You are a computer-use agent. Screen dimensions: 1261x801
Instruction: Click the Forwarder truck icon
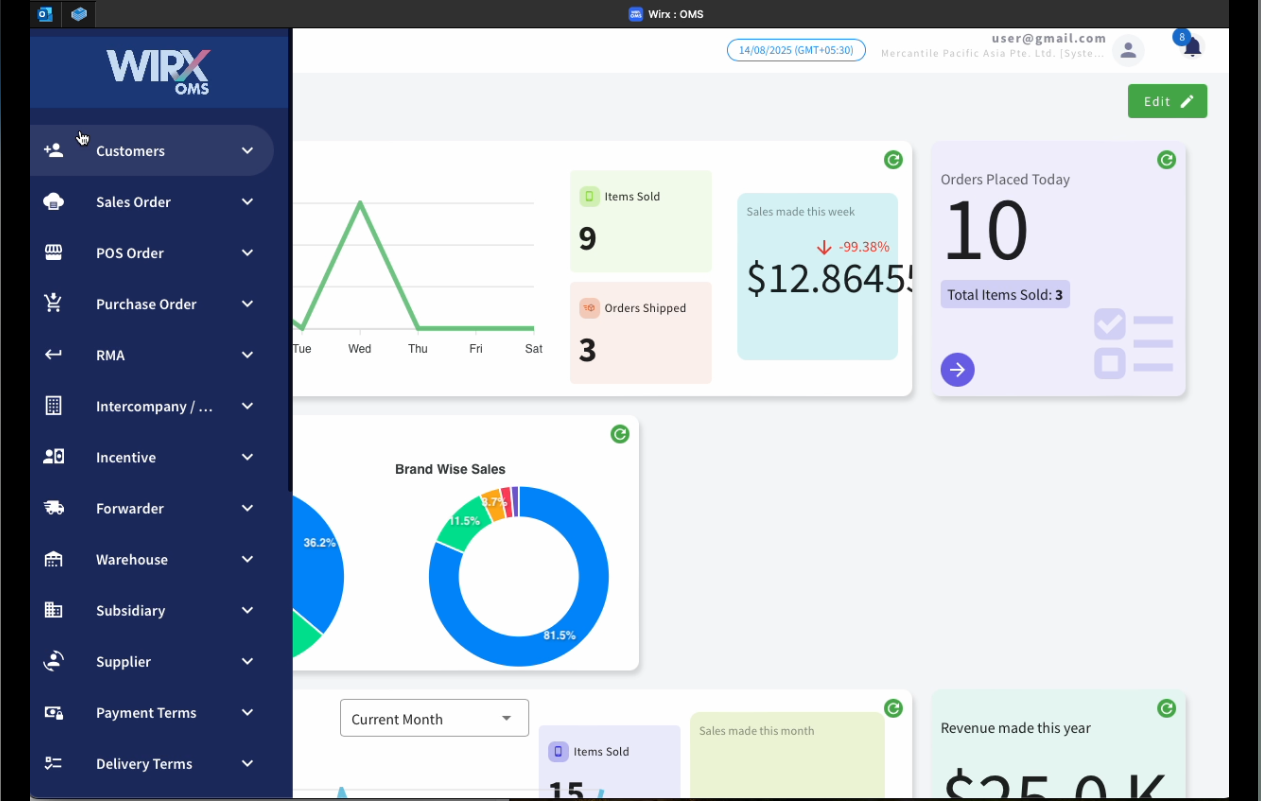pyautogui.click(x=54, y=508)
